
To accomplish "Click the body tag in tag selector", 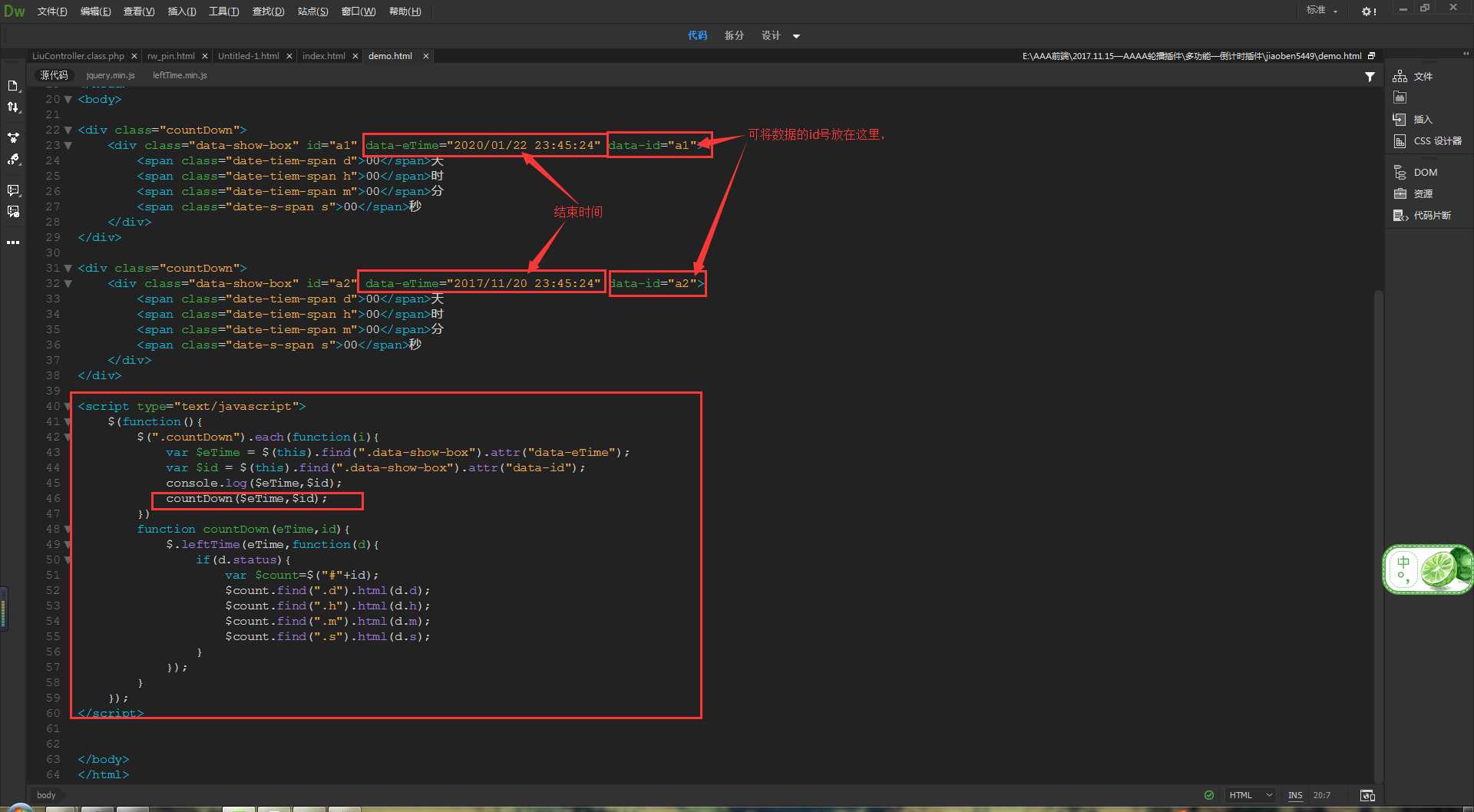I will 46,795.
